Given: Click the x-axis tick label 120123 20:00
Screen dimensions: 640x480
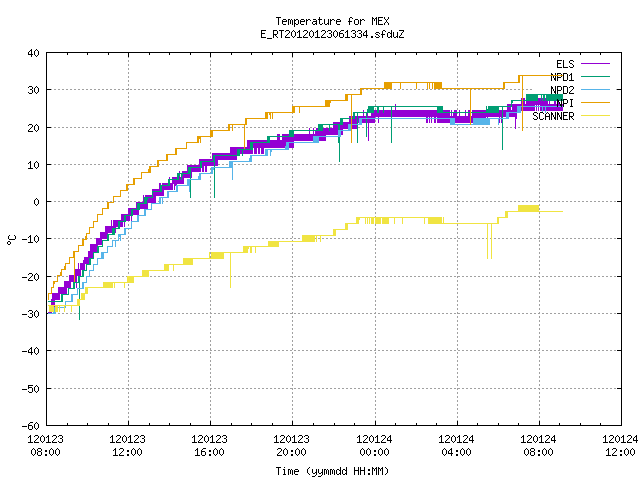Looking at the screenshot, I should [291, 446].
